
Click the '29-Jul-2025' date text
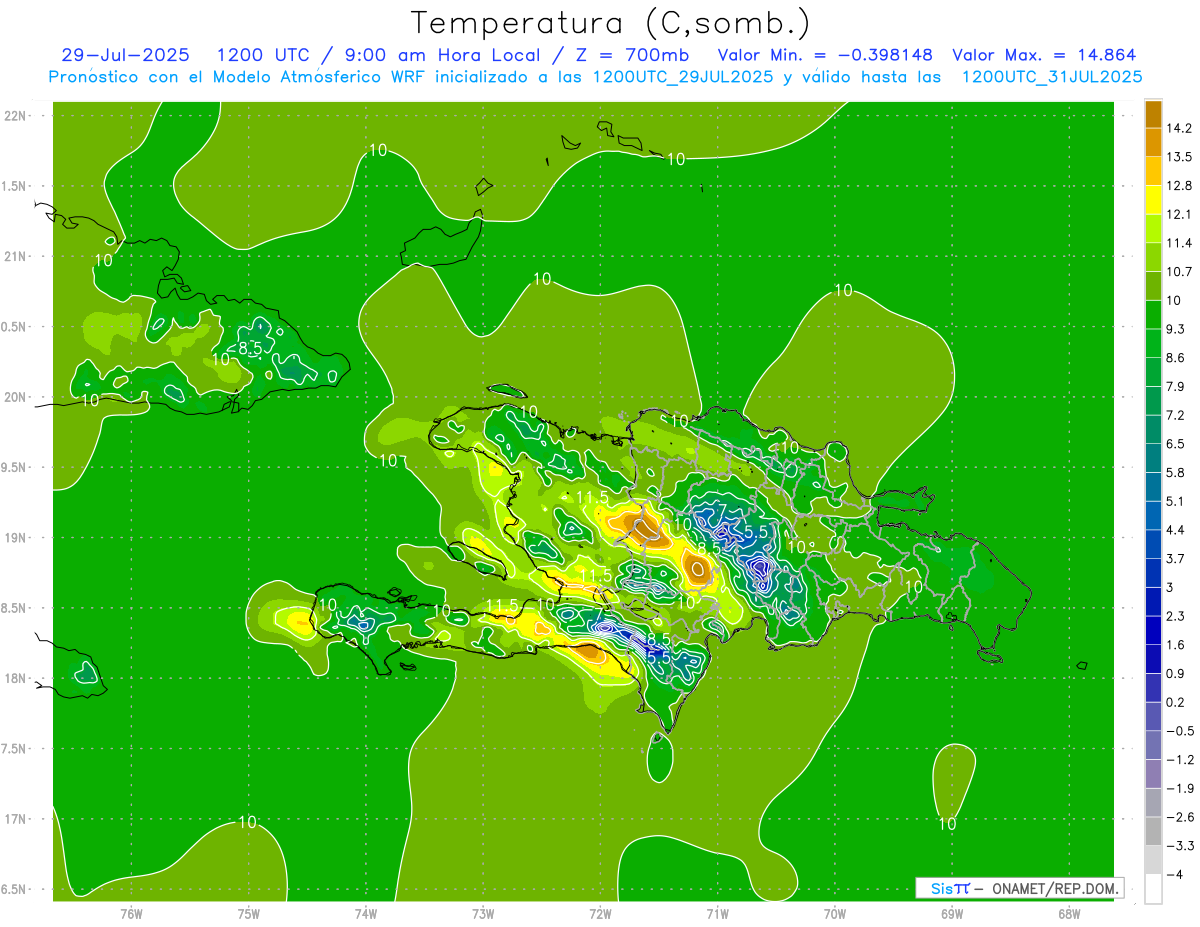(125, 55)
